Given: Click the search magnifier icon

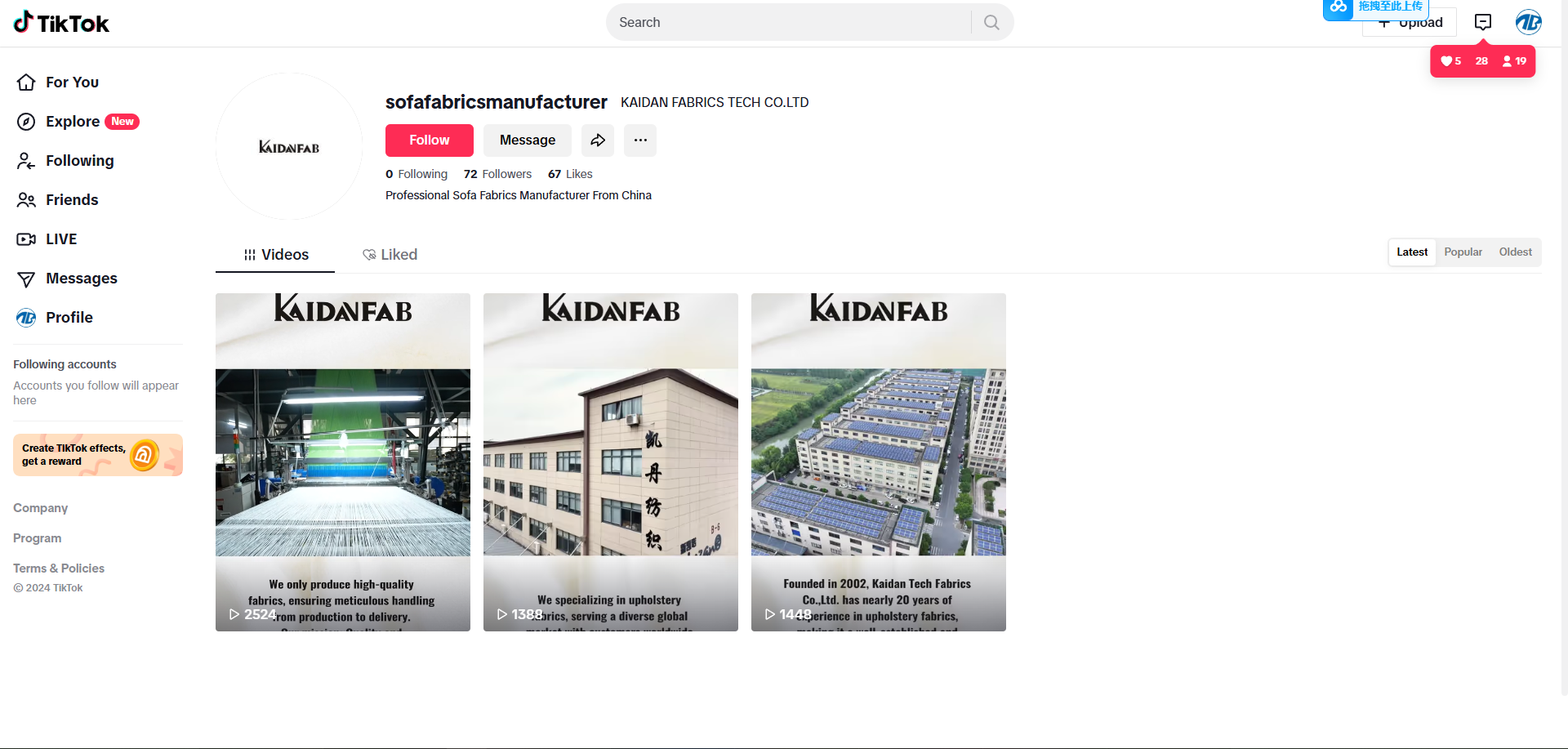Looking at the screenshot, I should click(x=991, y=22).
